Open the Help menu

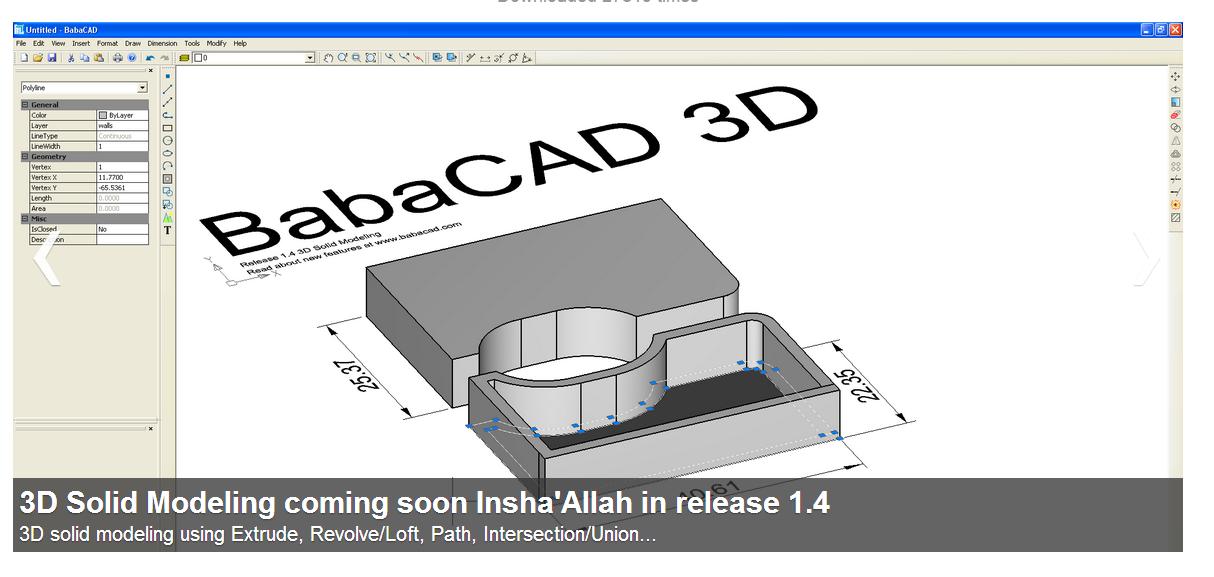[x=240, y=43]
